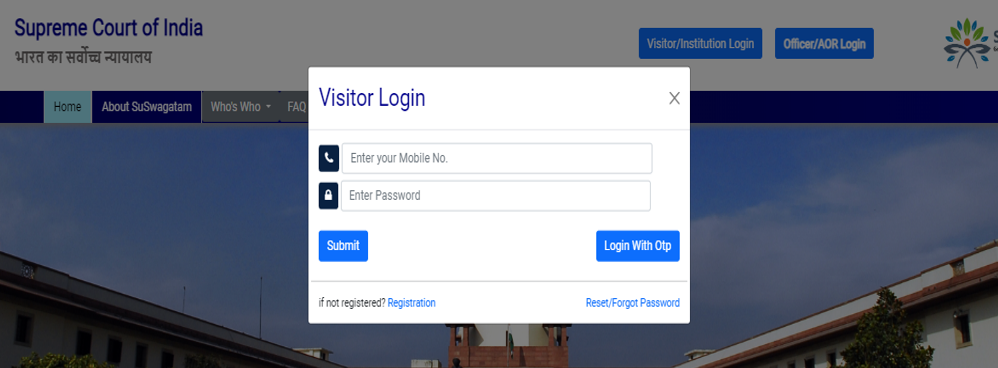Expand the Who's Who dropdown
This screenshot has height=368, width=998.
[241, 107]
